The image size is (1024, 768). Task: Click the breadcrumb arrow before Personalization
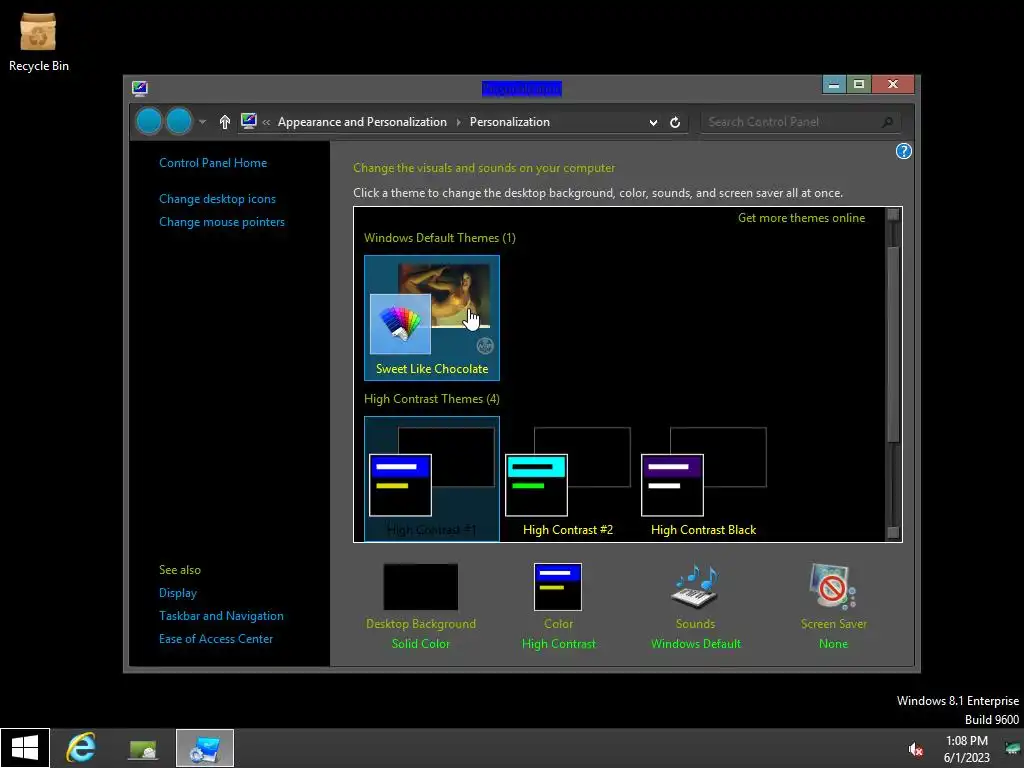(x=458, y=122)
